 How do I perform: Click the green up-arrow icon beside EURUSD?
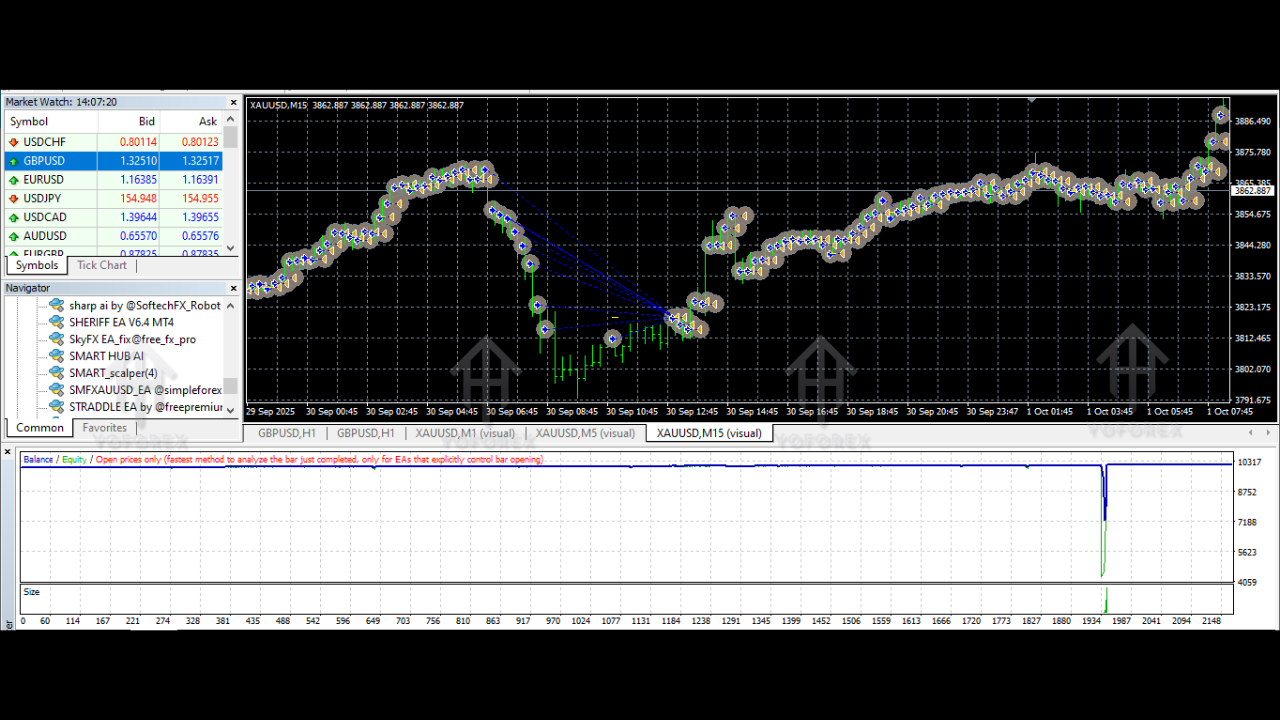click(13, 179)
